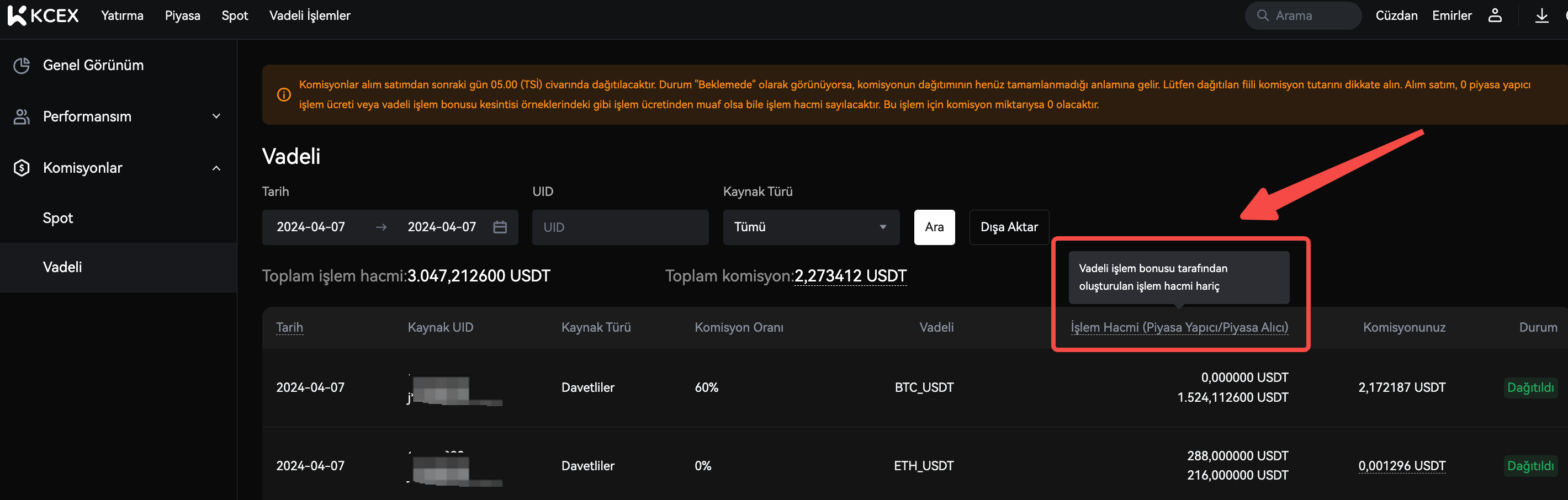
Task: Sort by the Tarih column header
Action: click(x=289, y=327)
